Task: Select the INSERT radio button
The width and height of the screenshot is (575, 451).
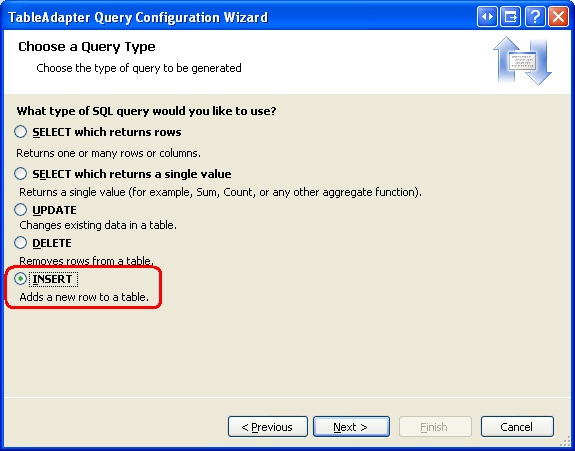Action: pos(21,279)
